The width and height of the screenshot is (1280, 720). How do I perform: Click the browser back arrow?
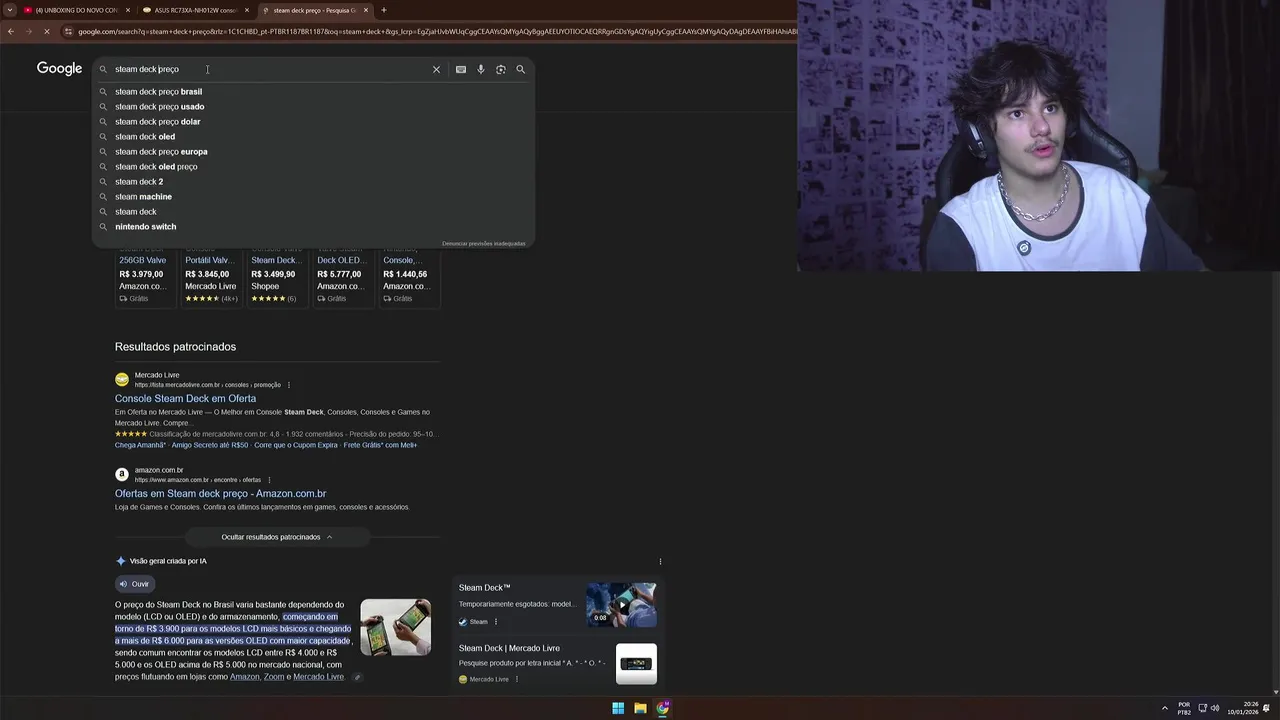11,31
